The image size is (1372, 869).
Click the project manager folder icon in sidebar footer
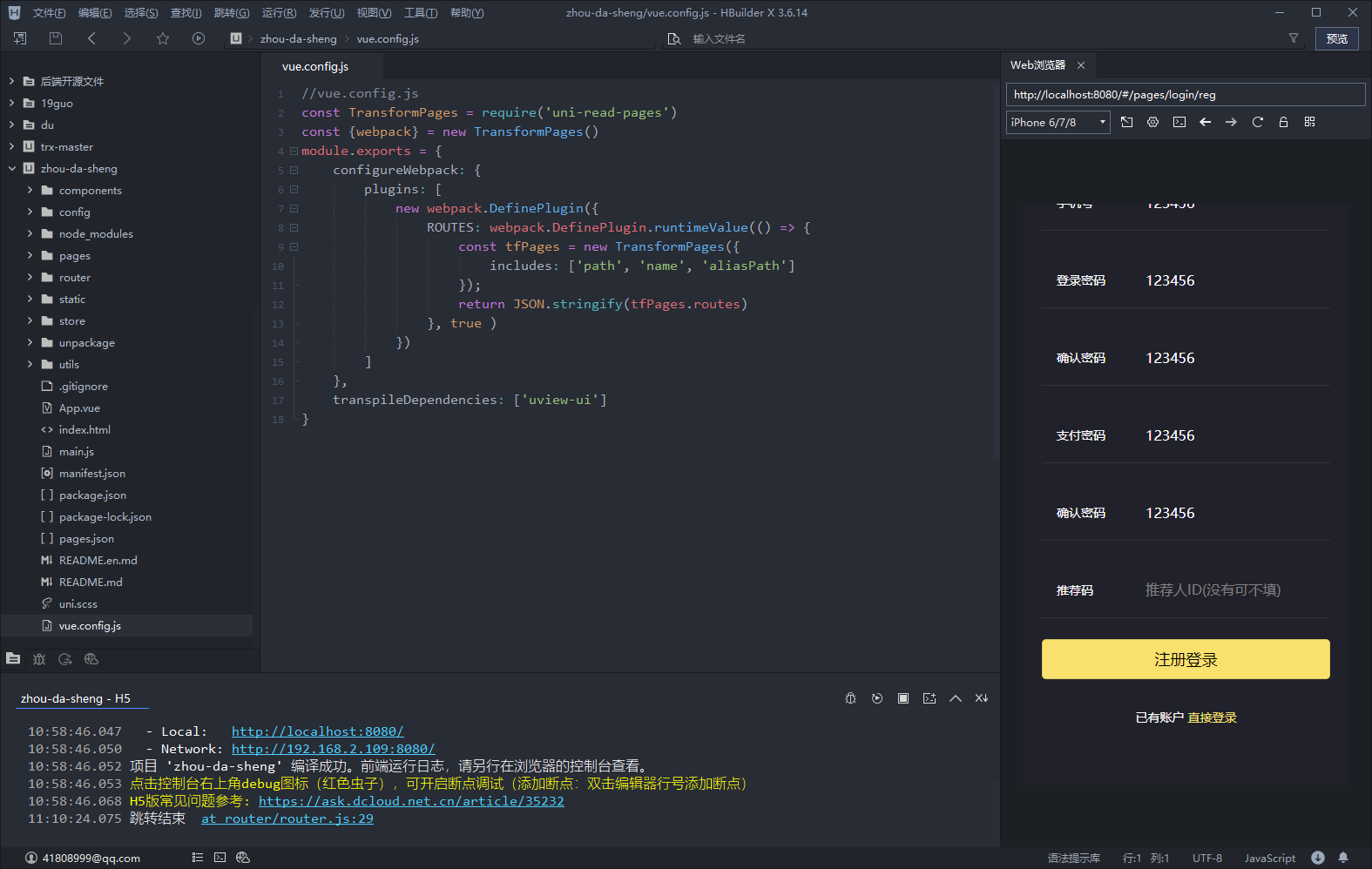coord(13,659)
